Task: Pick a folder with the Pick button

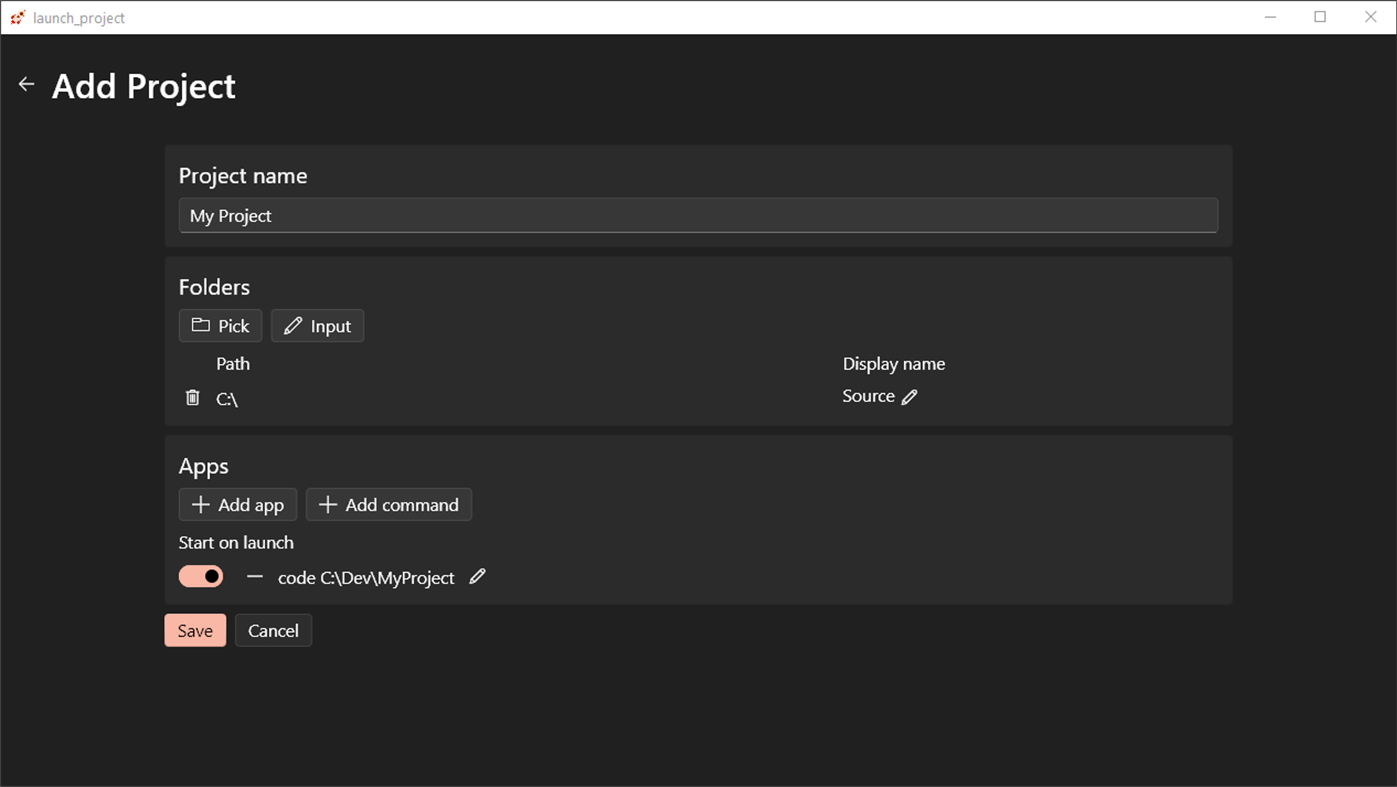Action: [x=220, y=326]
